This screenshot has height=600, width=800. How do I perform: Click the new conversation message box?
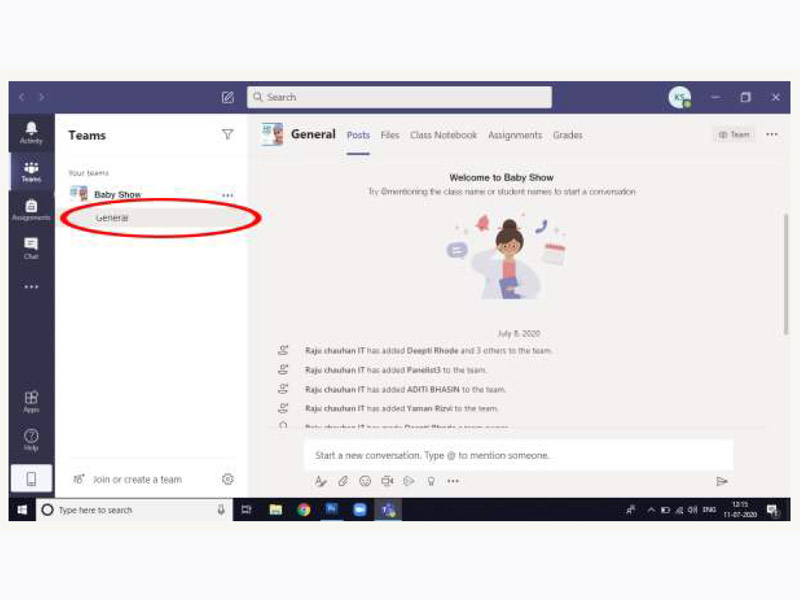pyautogui.click(x=519, y=455)
